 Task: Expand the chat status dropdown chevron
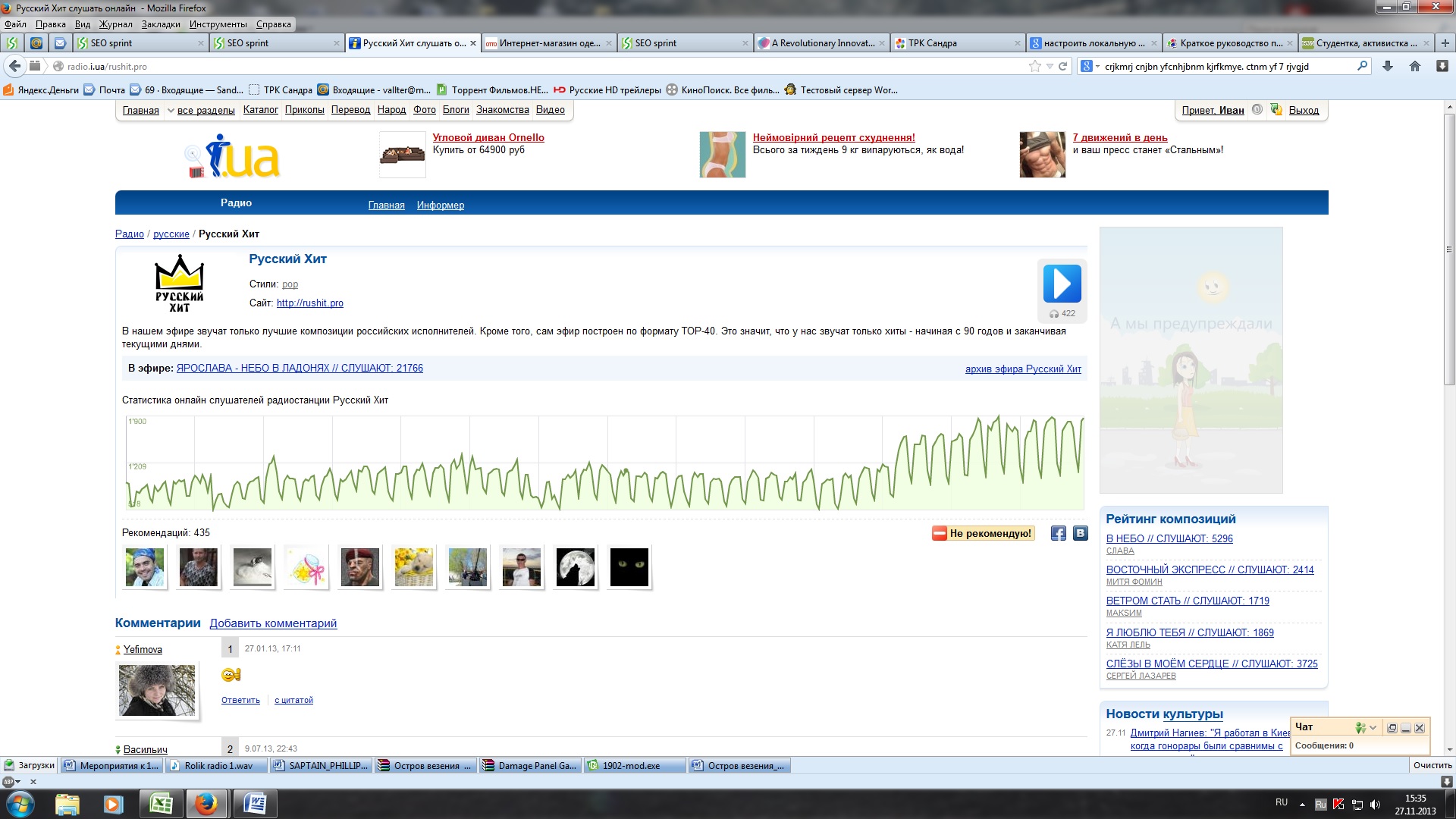[x=1373, y=728]
